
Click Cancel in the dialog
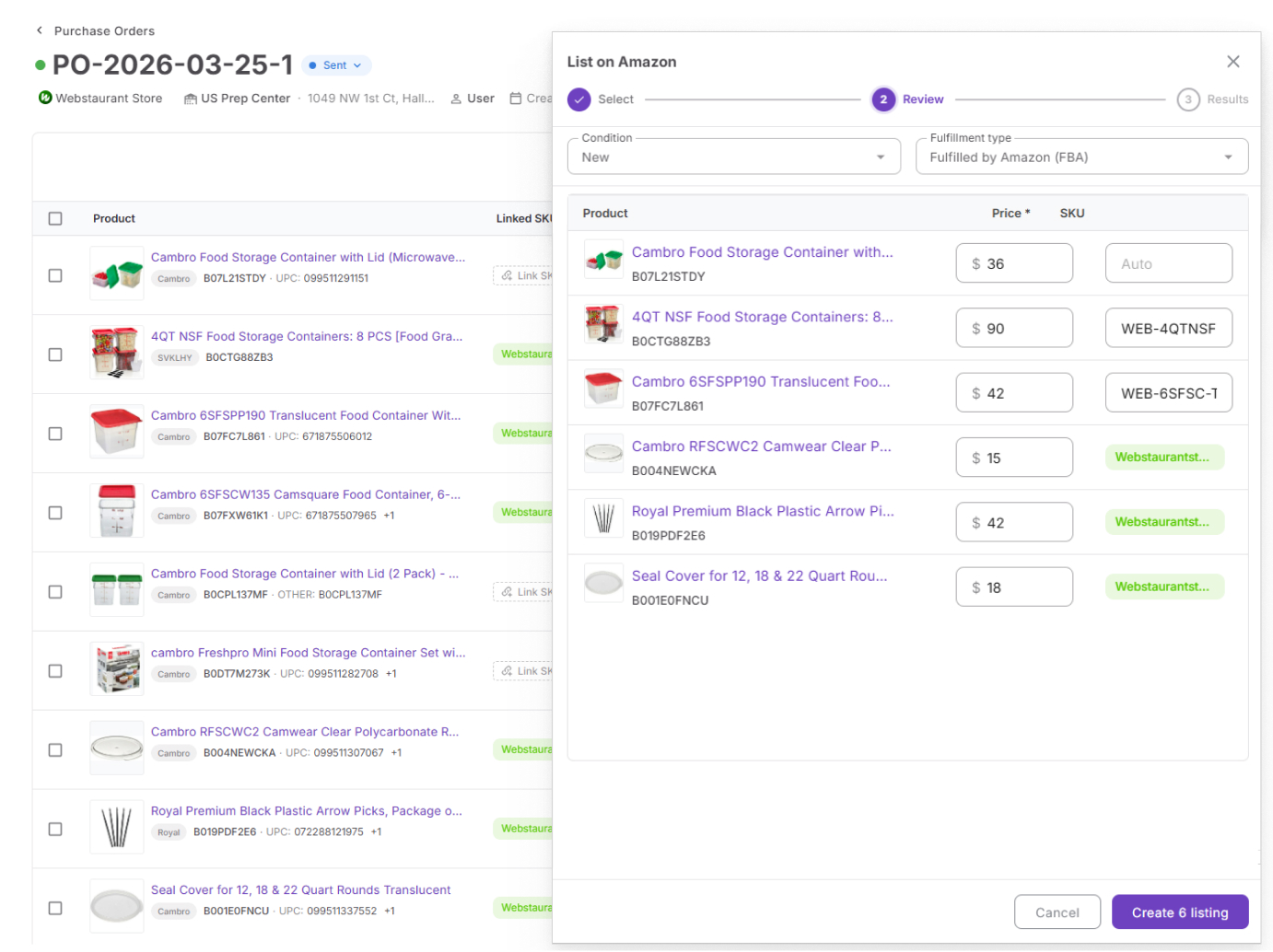click(x=1057, y=911)
